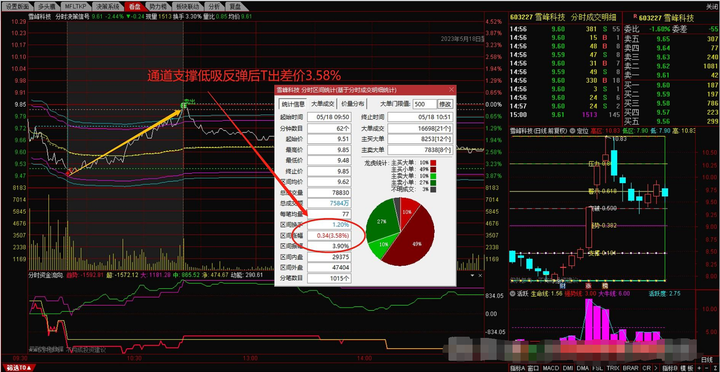Click the 卖五 price 9.65 row
This screenshot has height=372, width=720.
[x=671, y=39]
